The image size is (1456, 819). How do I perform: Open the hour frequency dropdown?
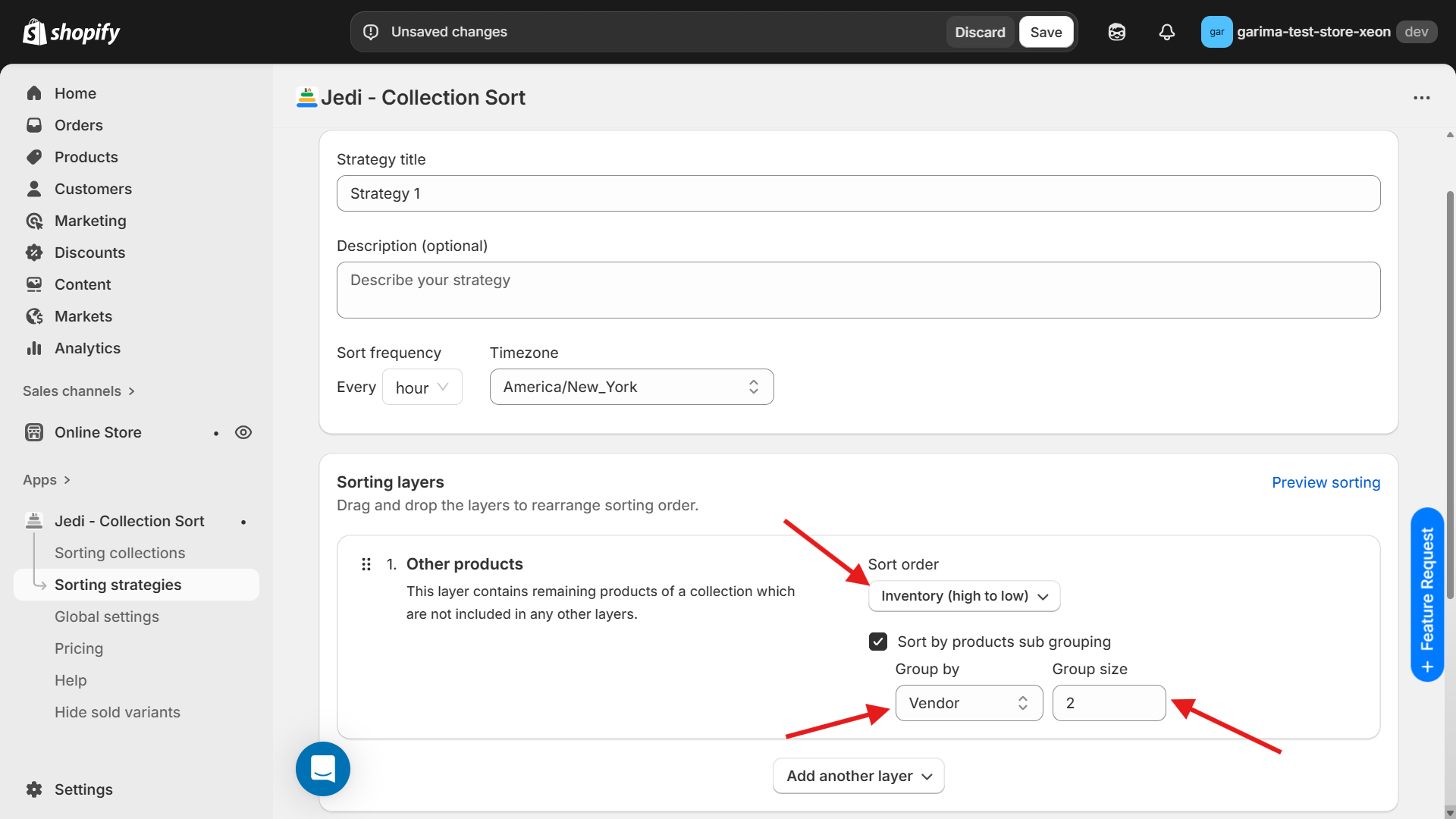coord(422,388)
